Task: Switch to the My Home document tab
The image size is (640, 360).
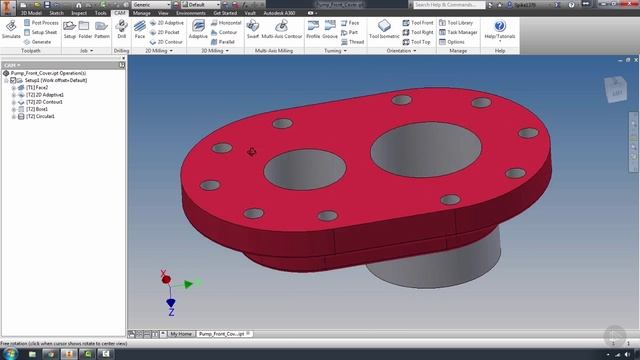Action: tap(181, 334)
